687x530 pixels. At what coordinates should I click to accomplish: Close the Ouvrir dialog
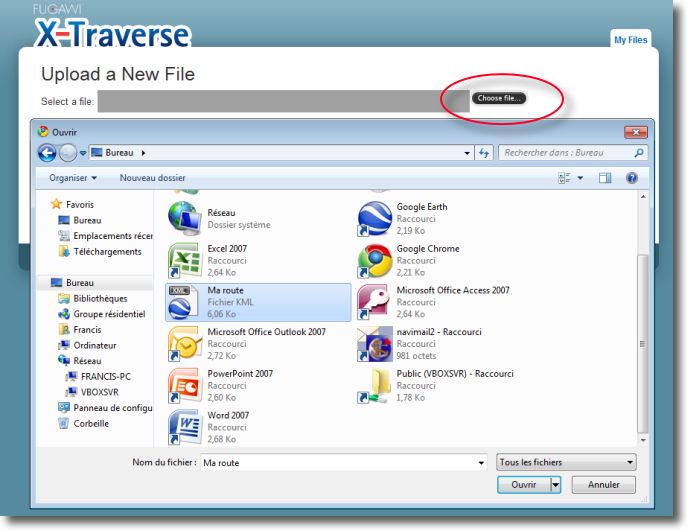pyautogui.click(x=636, y=132)
